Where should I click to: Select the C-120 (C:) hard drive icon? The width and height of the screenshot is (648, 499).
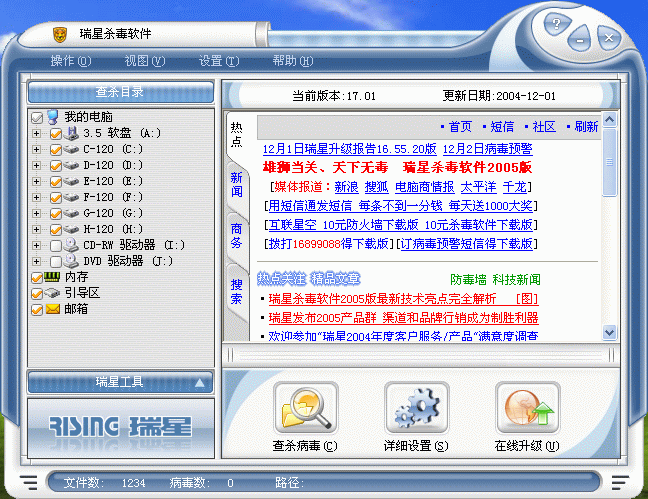(71, 149)
